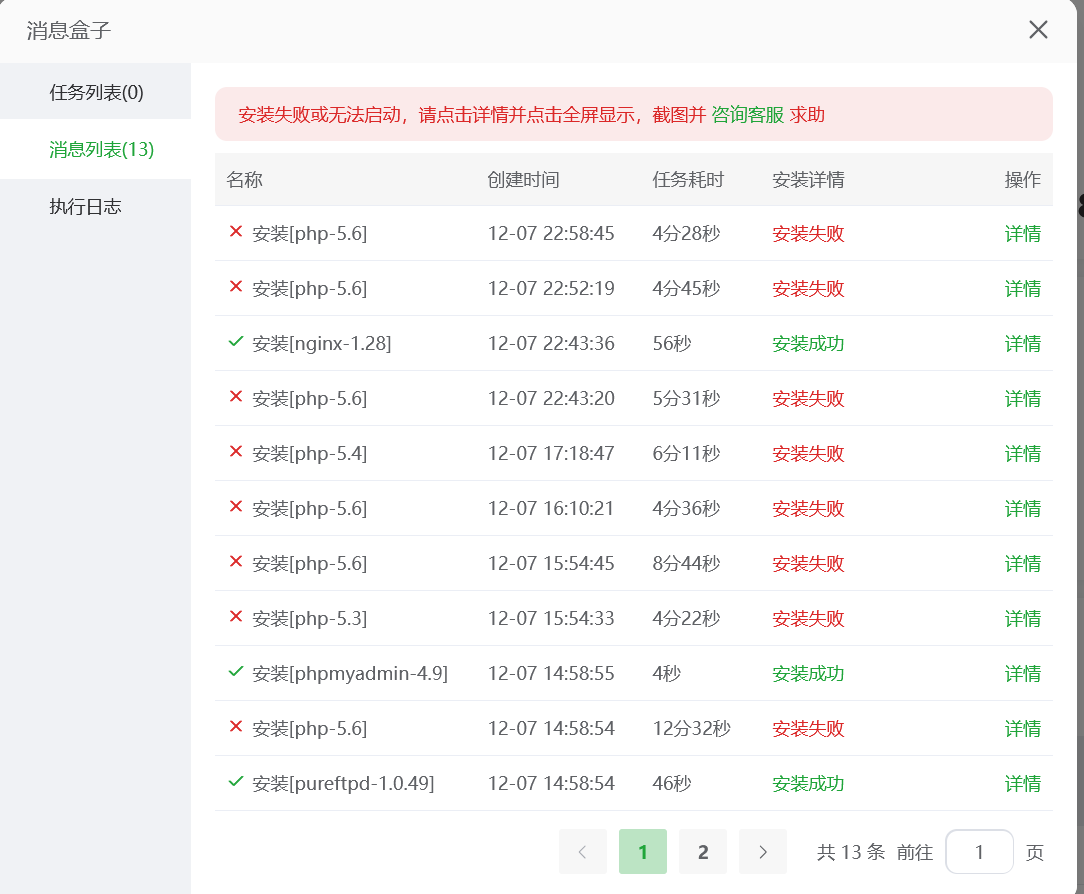Switch to the 执行日志 tab
Image resolution: width=1084 pixels, height=894 pixels.
coord(85,207)
